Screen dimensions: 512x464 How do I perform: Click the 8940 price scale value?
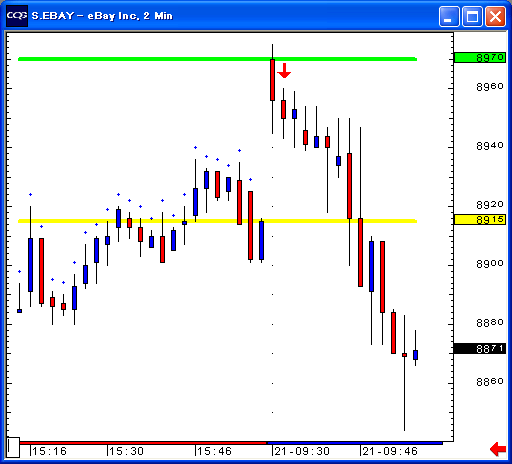coord(490,146)
